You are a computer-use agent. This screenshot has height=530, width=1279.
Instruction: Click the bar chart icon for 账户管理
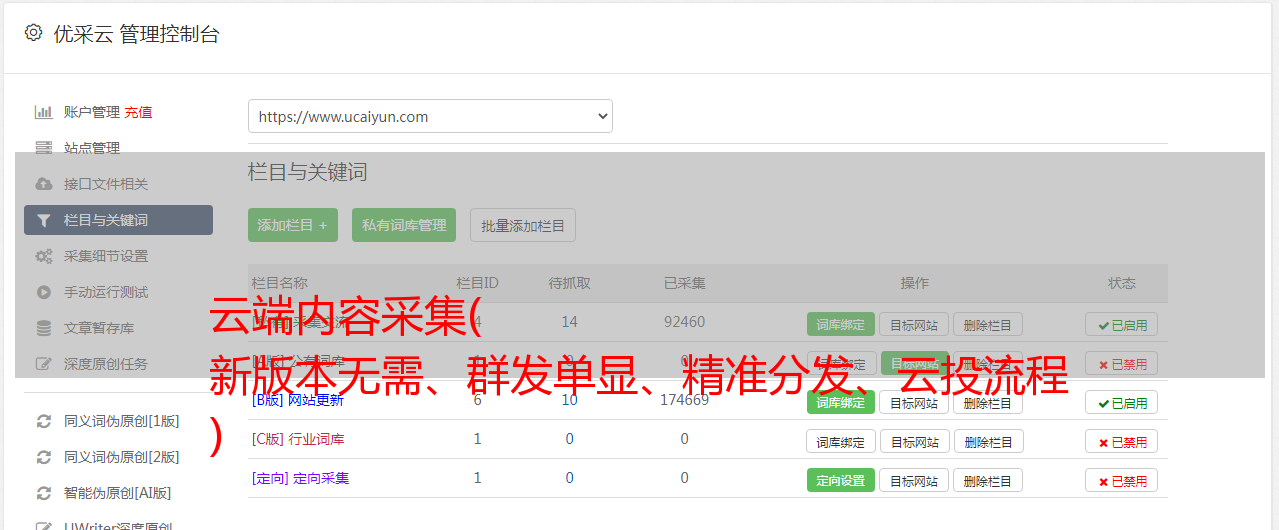[44, 112]
